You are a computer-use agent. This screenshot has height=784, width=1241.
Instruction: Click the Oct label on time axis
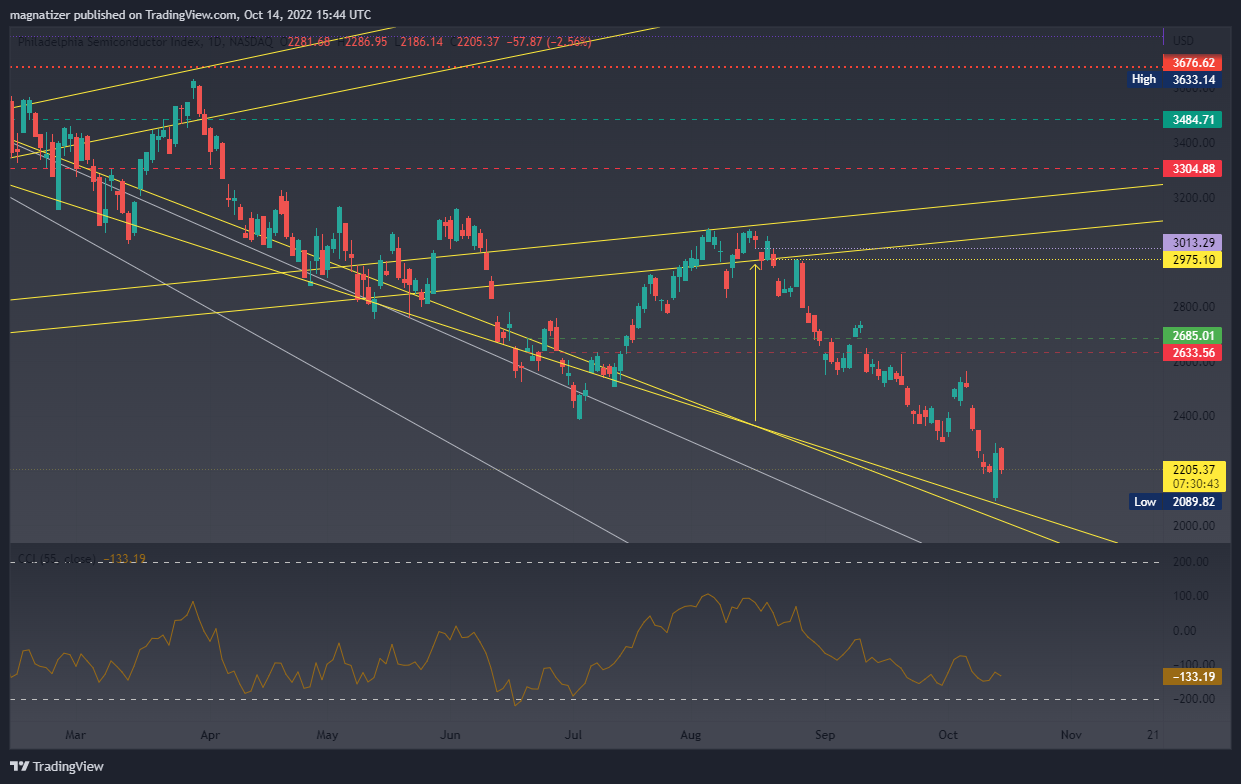(x=948, y=735)
